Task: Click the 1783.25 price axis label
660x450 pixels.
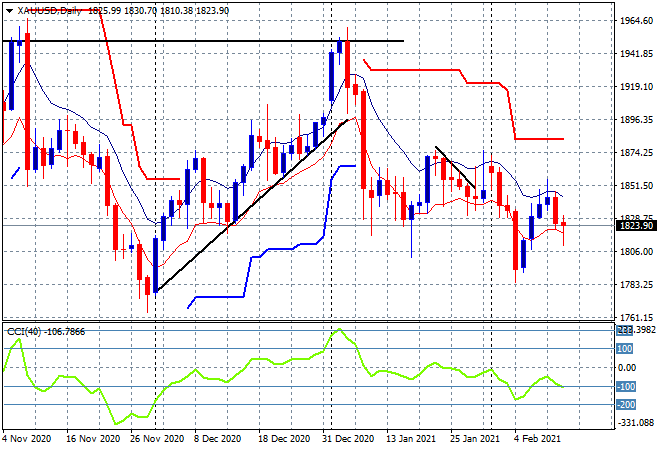Action: (636, 285)
